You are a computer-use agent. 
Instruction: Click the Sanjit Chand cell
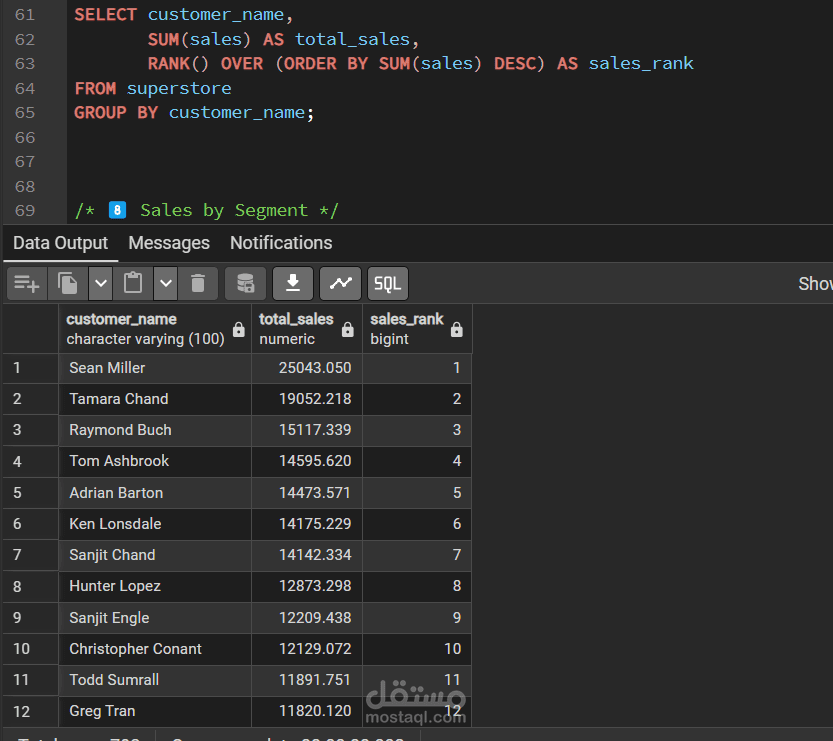pos(155,555)
